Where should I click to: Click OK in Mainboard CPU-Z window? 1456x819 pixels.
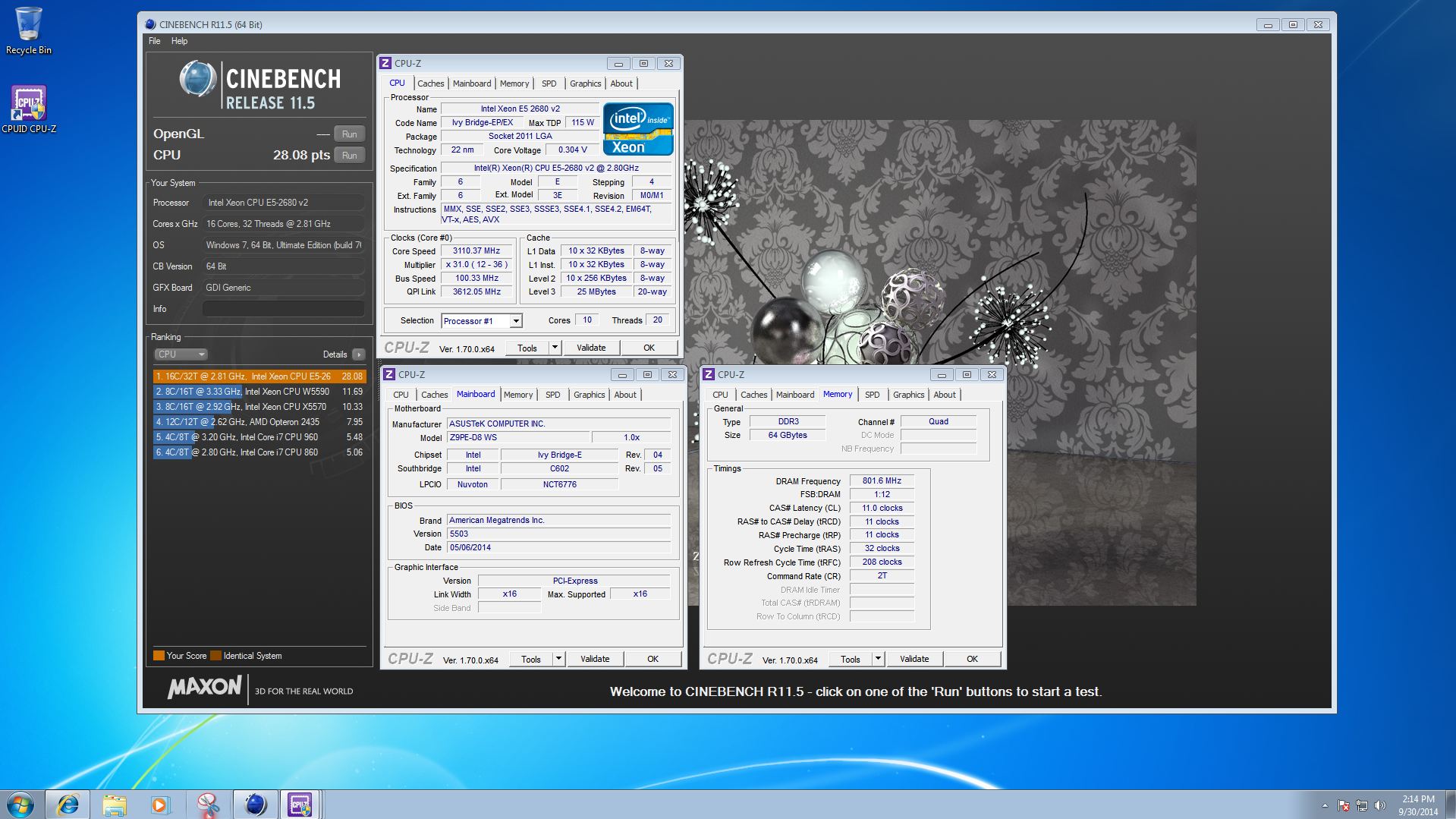pyautogui.click(x=653, y=659)
